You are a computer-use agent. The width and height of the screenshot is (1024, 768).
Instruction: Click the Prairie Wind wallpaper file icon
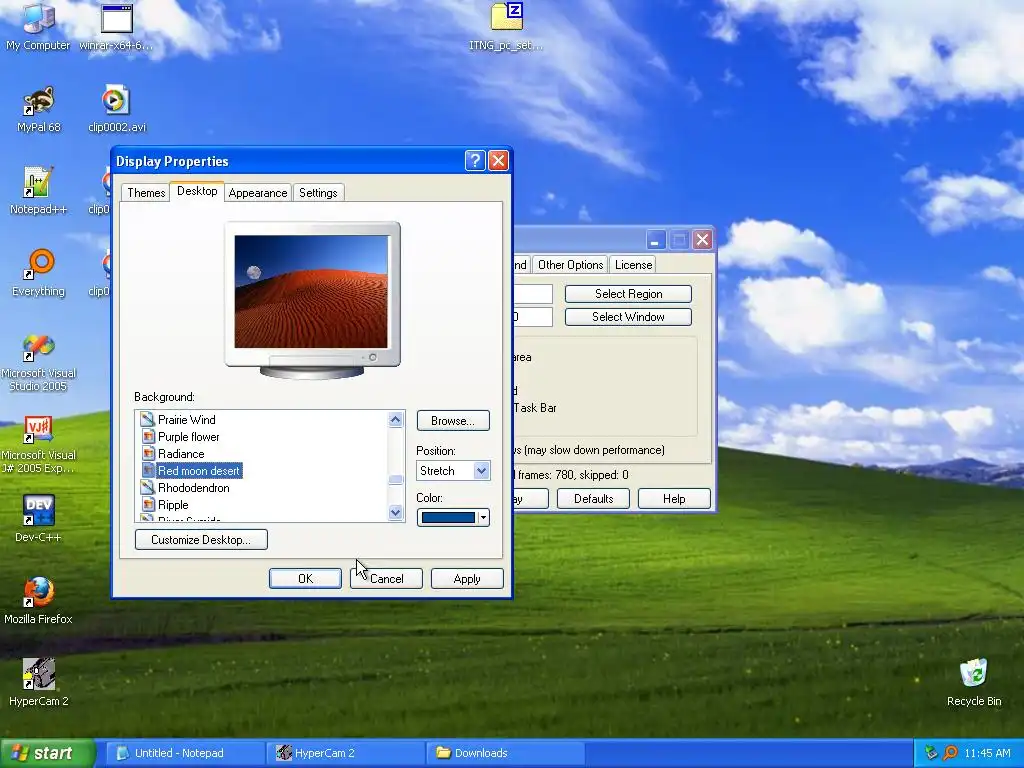pos(148,419)
